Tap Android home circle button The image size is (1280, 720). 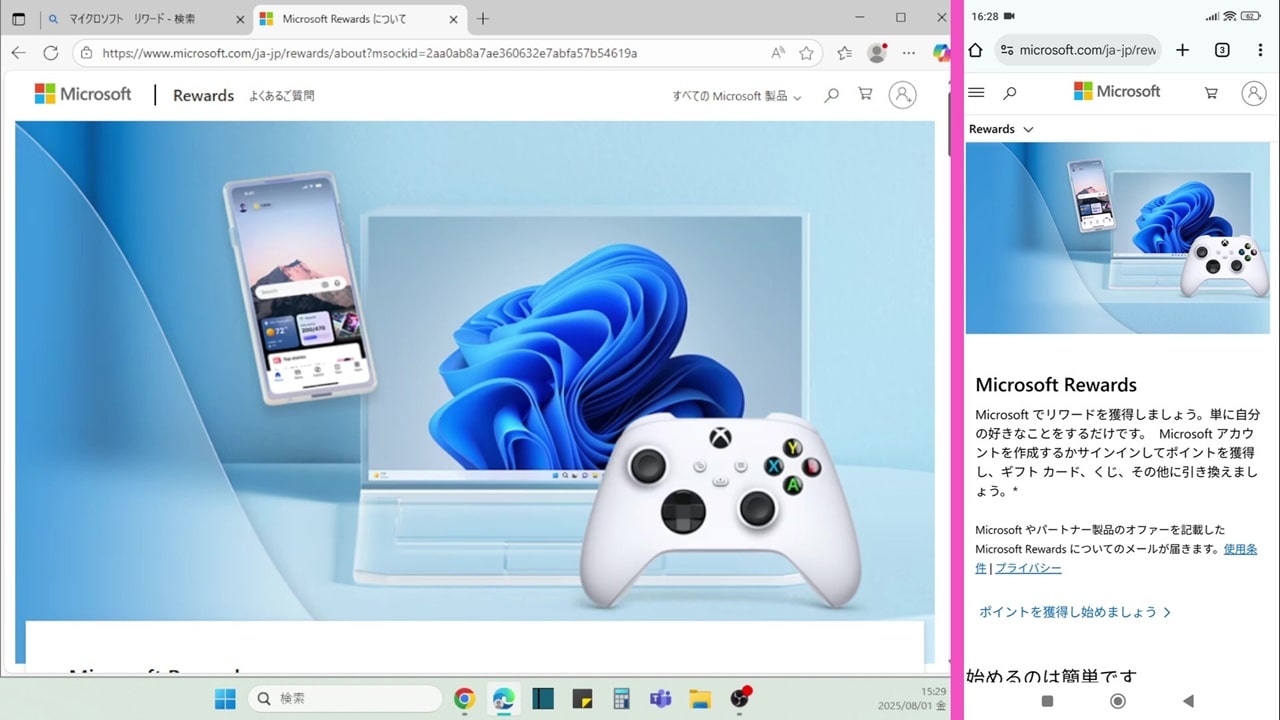(1118, 701)
